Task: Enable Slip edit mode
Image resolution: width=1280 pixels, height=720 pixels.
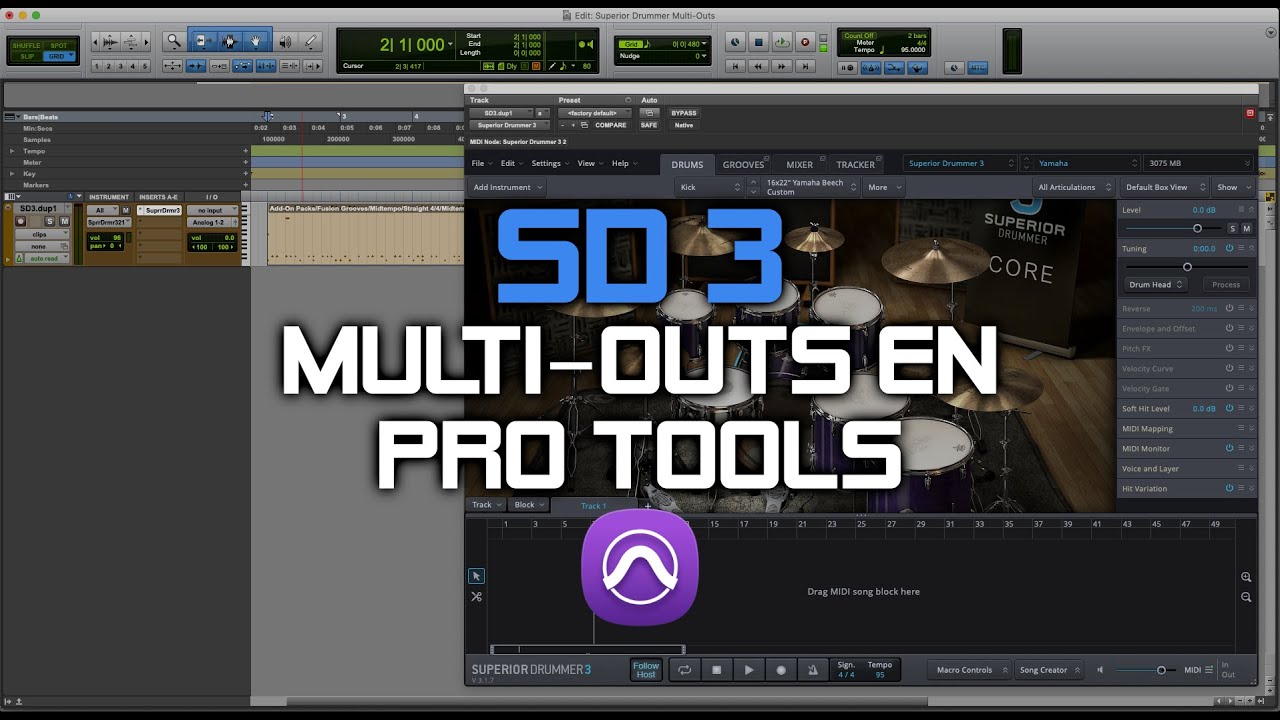Action: [x=26, y=56]
